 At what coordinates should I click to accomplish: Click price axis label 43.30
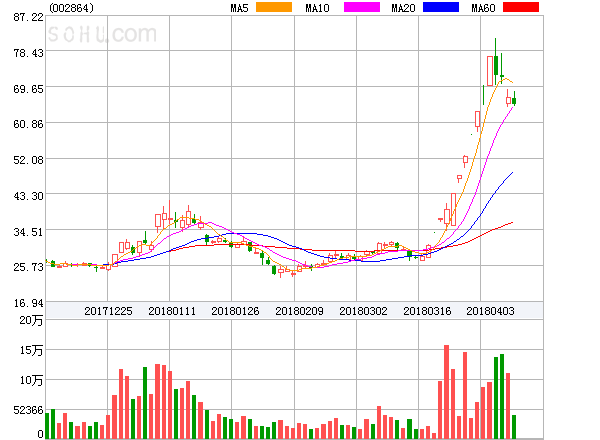click(x=28, y=196)
